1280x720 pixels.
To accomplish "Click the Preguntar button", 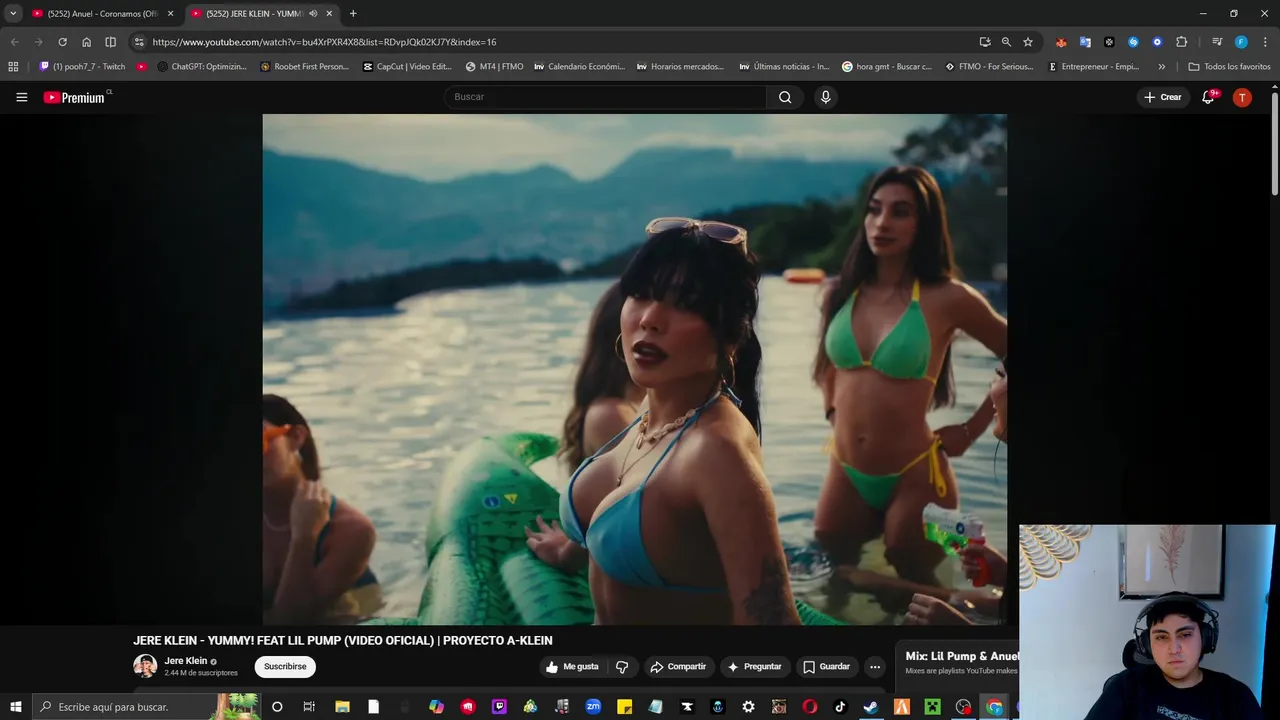I will pyautogui.click(x=755, y=667).
